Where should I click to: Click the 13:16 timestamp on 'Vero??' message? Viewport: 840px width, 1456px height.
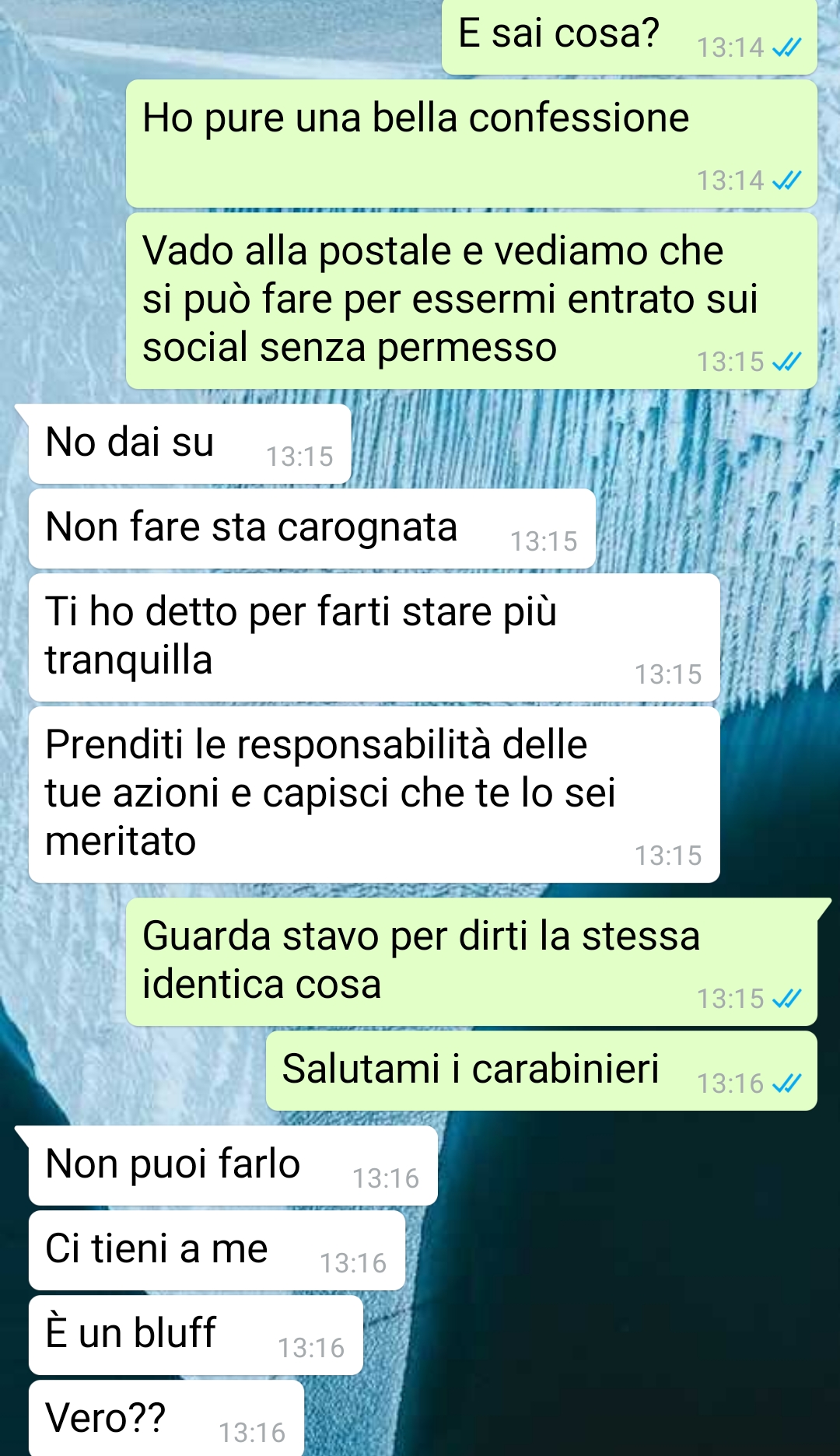tap(252, 1433)
